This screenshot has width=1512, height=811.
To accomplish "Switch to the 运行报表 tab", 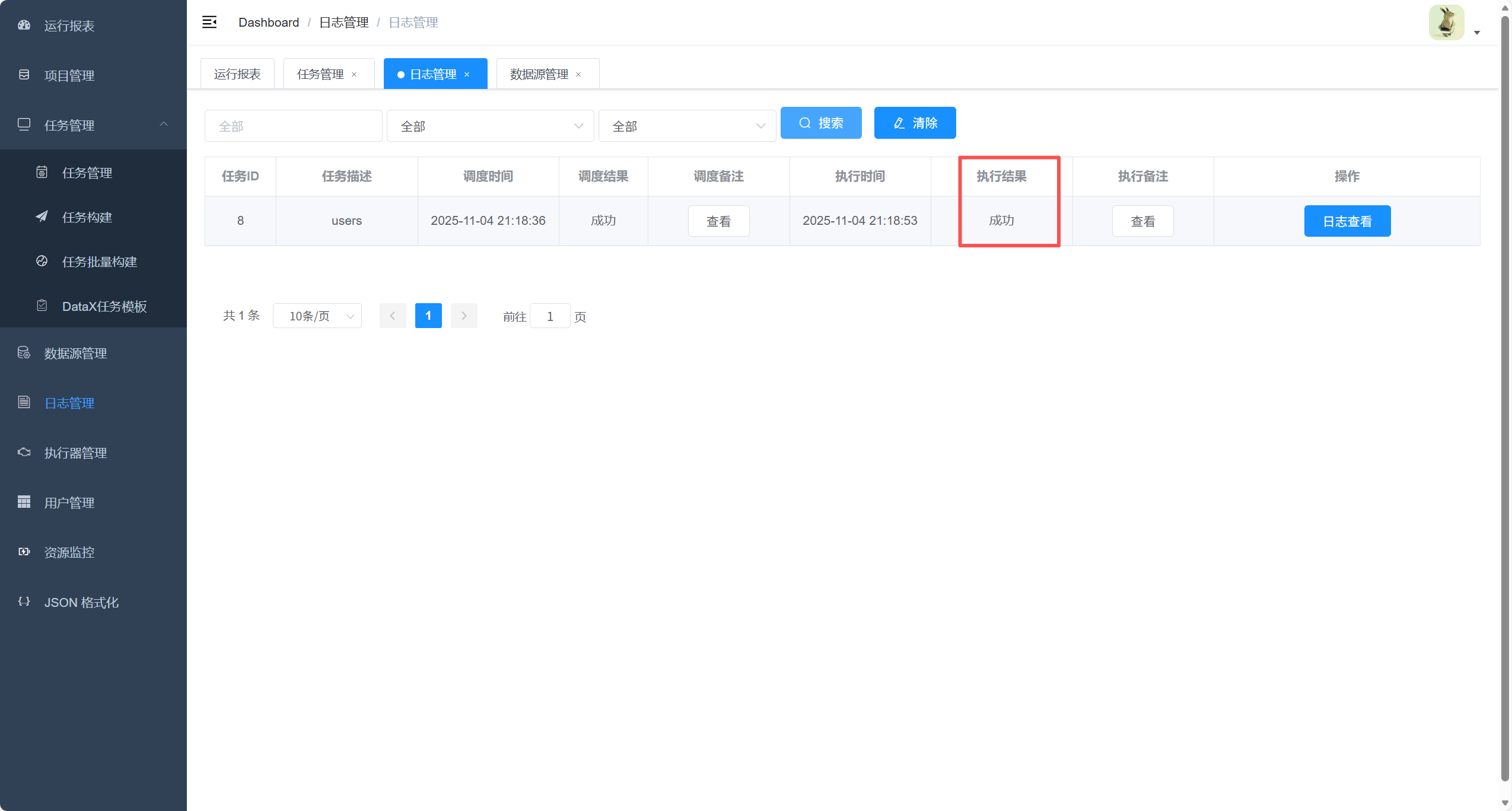I will (x=237, y=74).
